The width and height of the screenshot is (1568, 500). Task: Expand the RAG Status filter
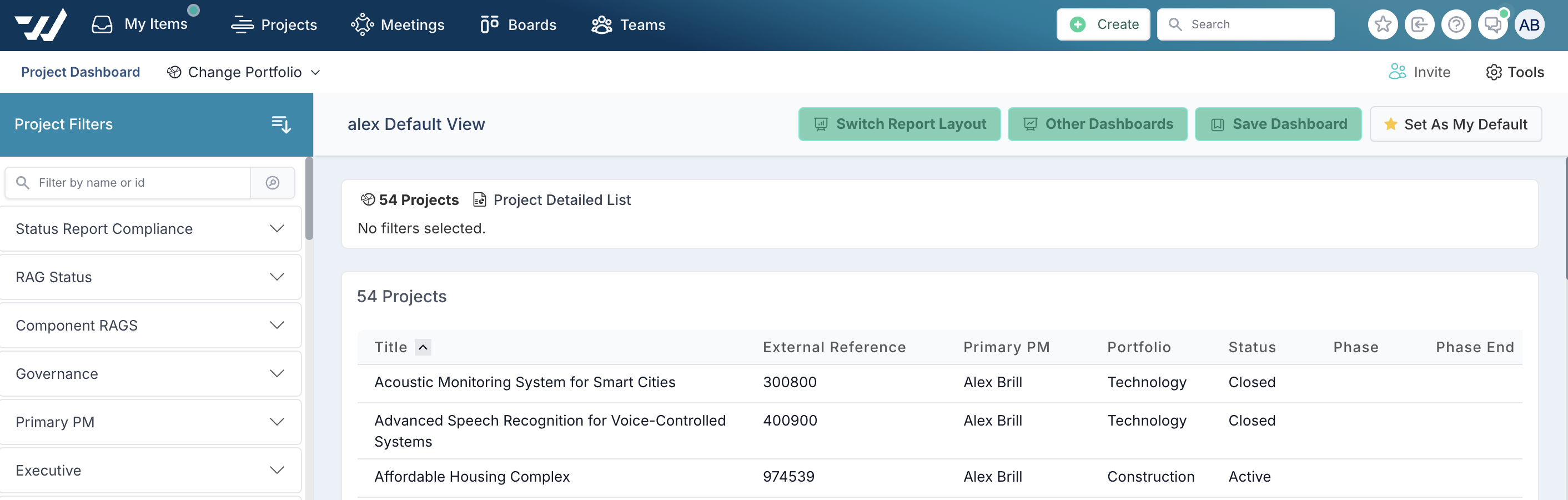pos(150,277)
